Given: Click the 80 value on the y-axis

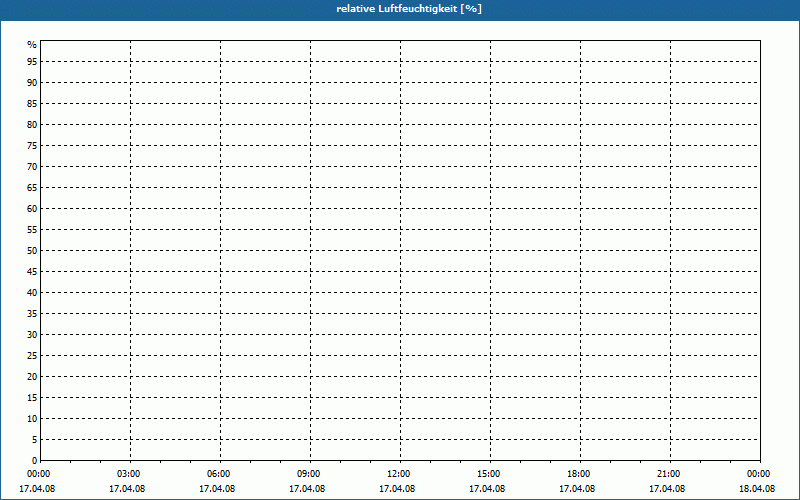Looking at the screenshot, I should 32,125.
